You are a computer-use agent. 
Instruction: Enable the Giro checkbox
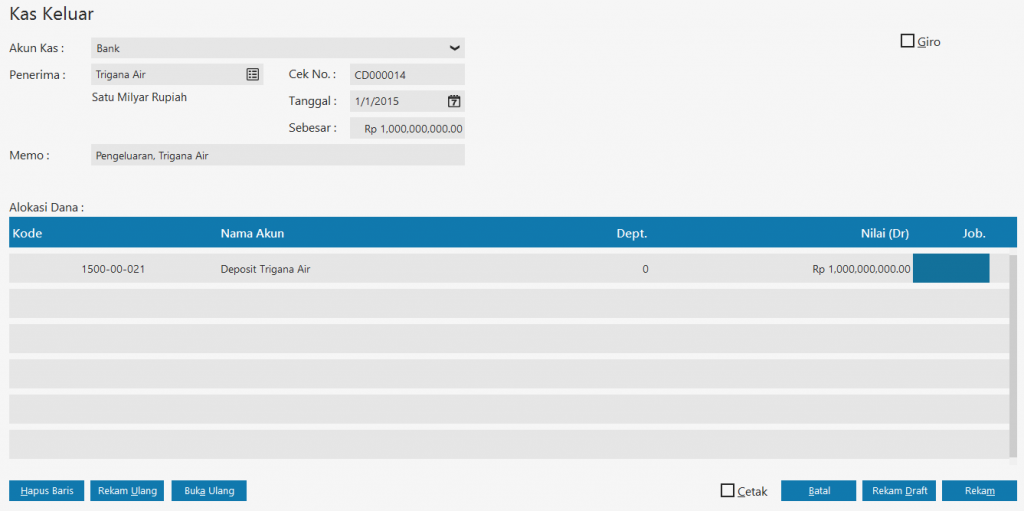point(908,41)
